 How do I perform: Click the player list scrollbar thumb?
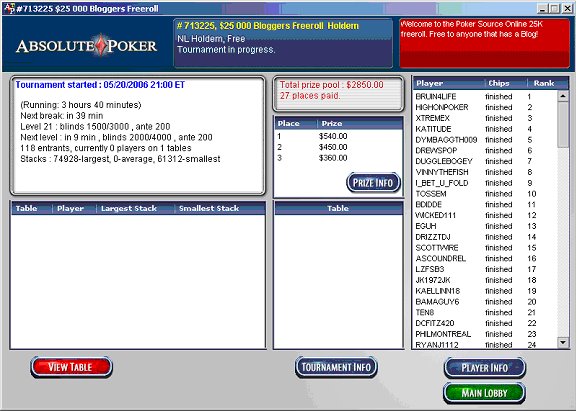tap(563, 124)
